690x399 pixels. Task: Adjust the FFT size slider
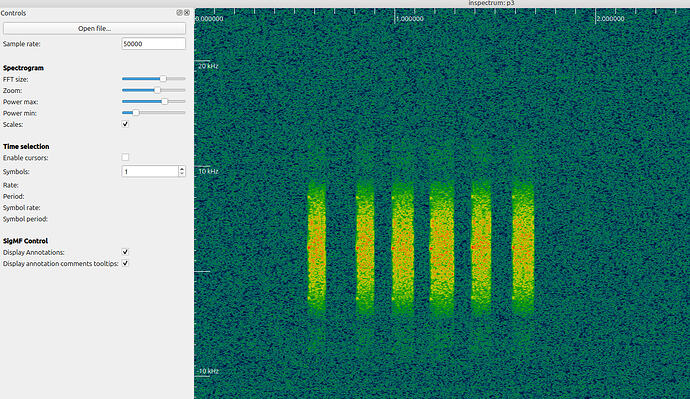click(163, 79)
